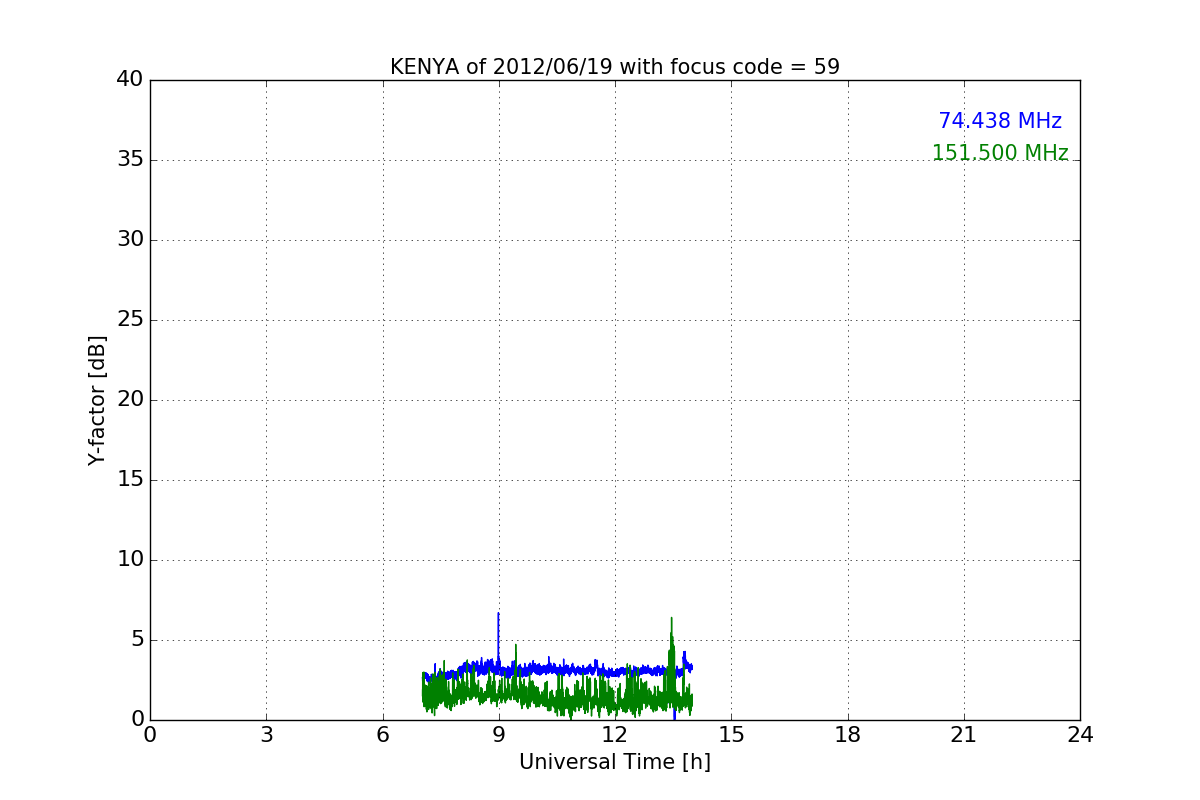The width and height of the screenshot is (1200, 800).
Task: Click the plot title "KENYA of 2012/06/19 with focus code = 59"
Action: (615, 67)
